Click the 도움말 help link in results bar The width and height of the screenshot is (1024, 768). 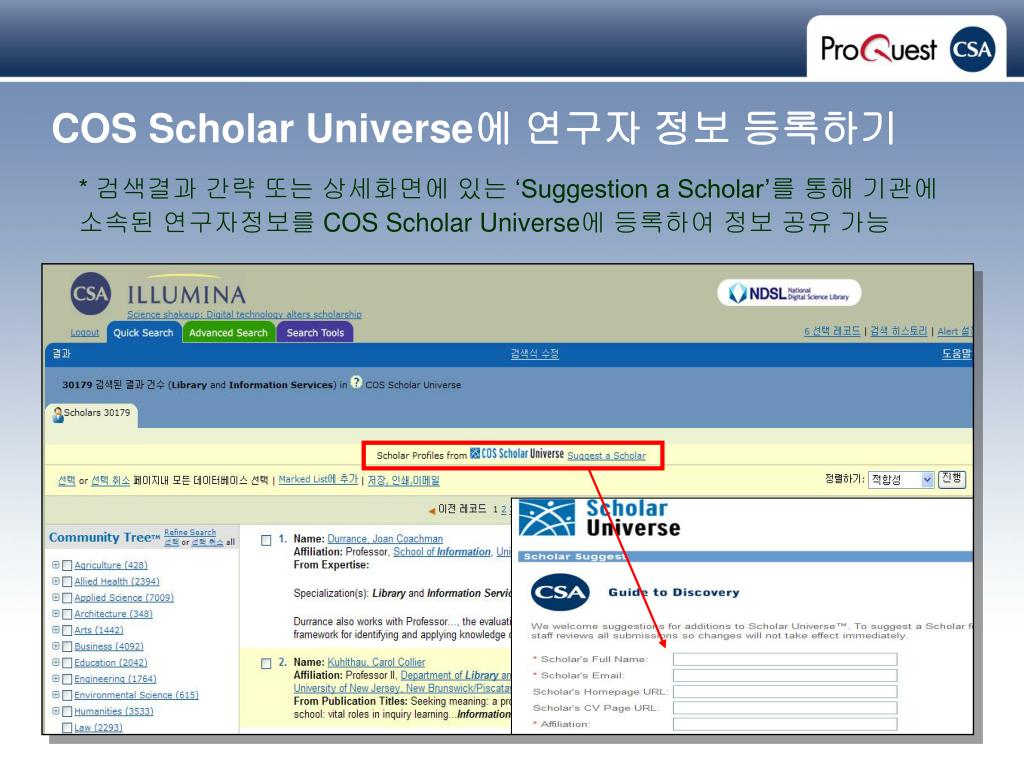pos(956,354)
